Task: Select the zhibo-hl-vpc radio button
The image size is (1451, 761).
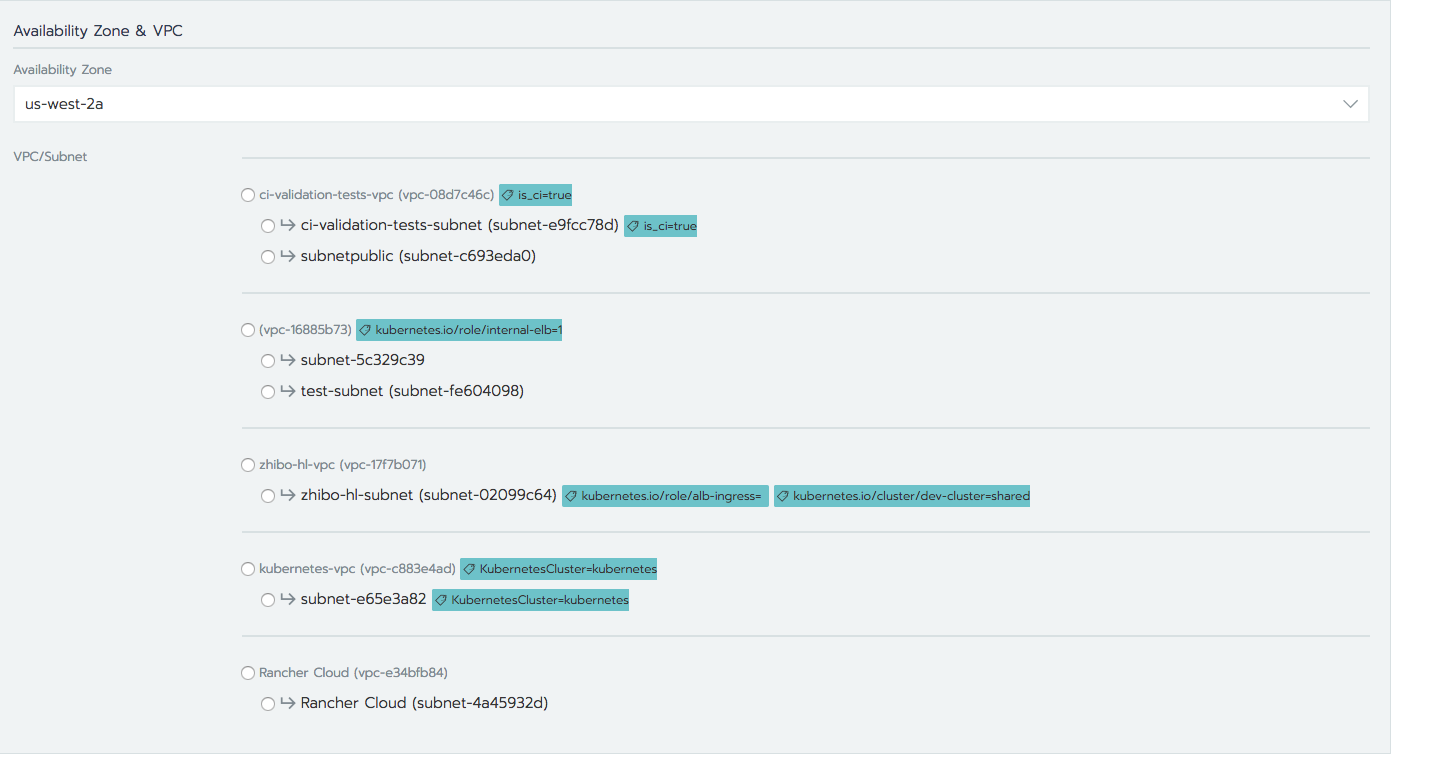Action: (x=248, y=465)
